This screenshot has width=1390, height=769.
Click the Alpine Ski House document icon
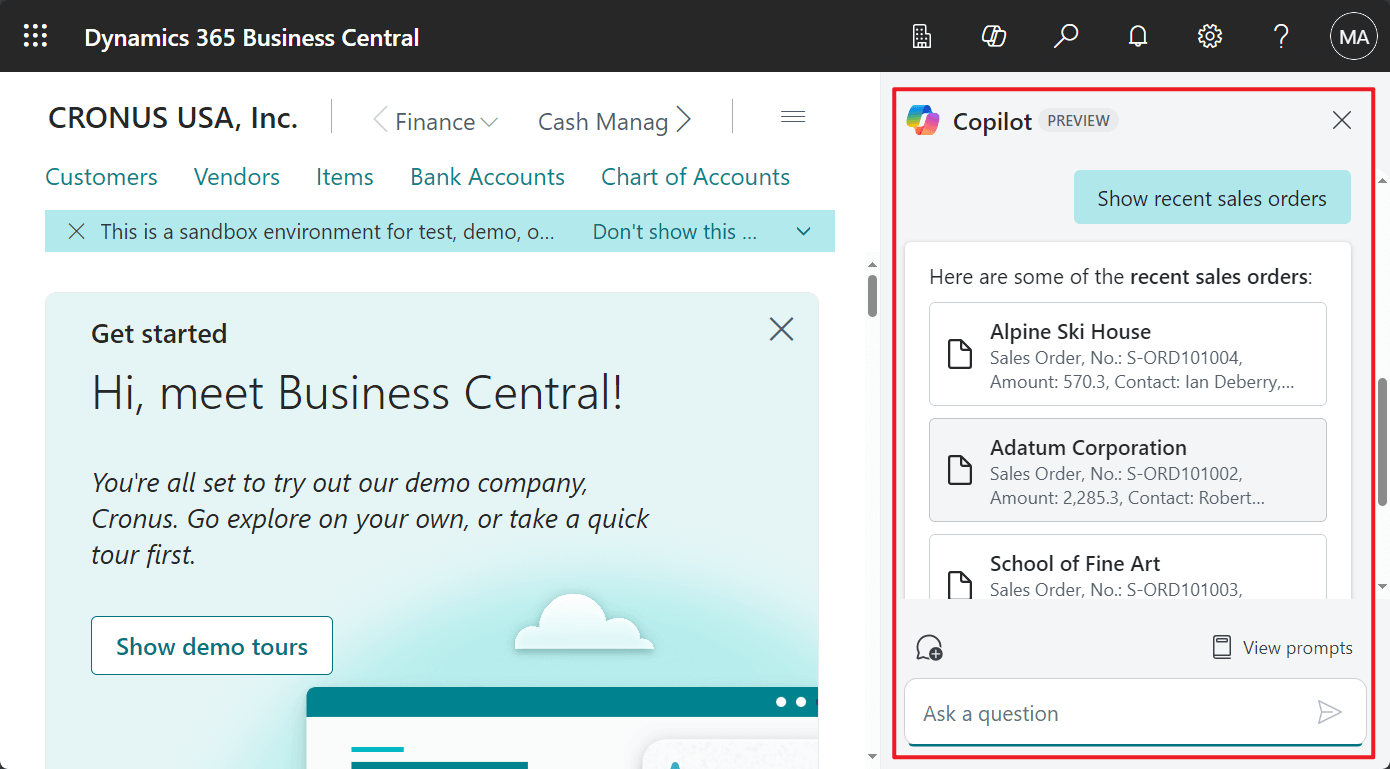pyautogui.click(x=960, y=354)
